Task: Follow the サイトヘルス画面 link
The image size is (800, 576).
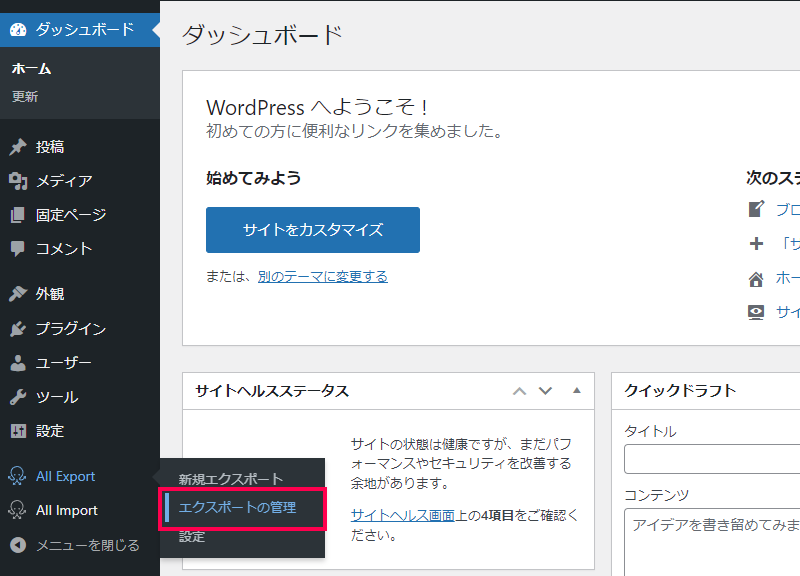Action: pos(402,516)
